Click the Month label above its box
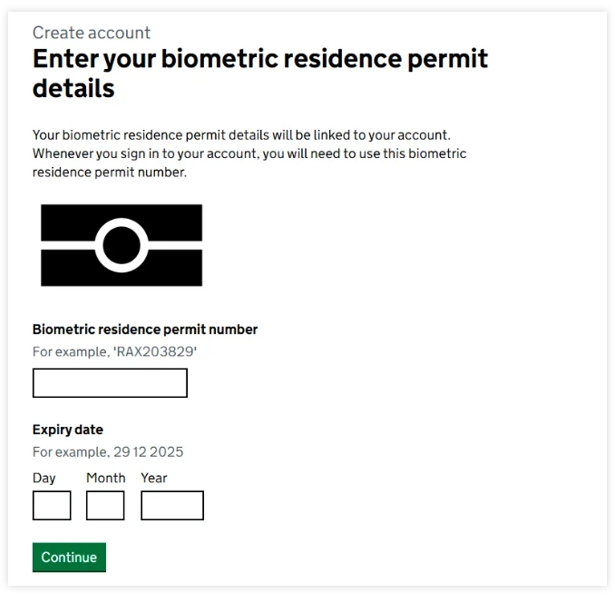The image size is (615, 596). [106, 478]
